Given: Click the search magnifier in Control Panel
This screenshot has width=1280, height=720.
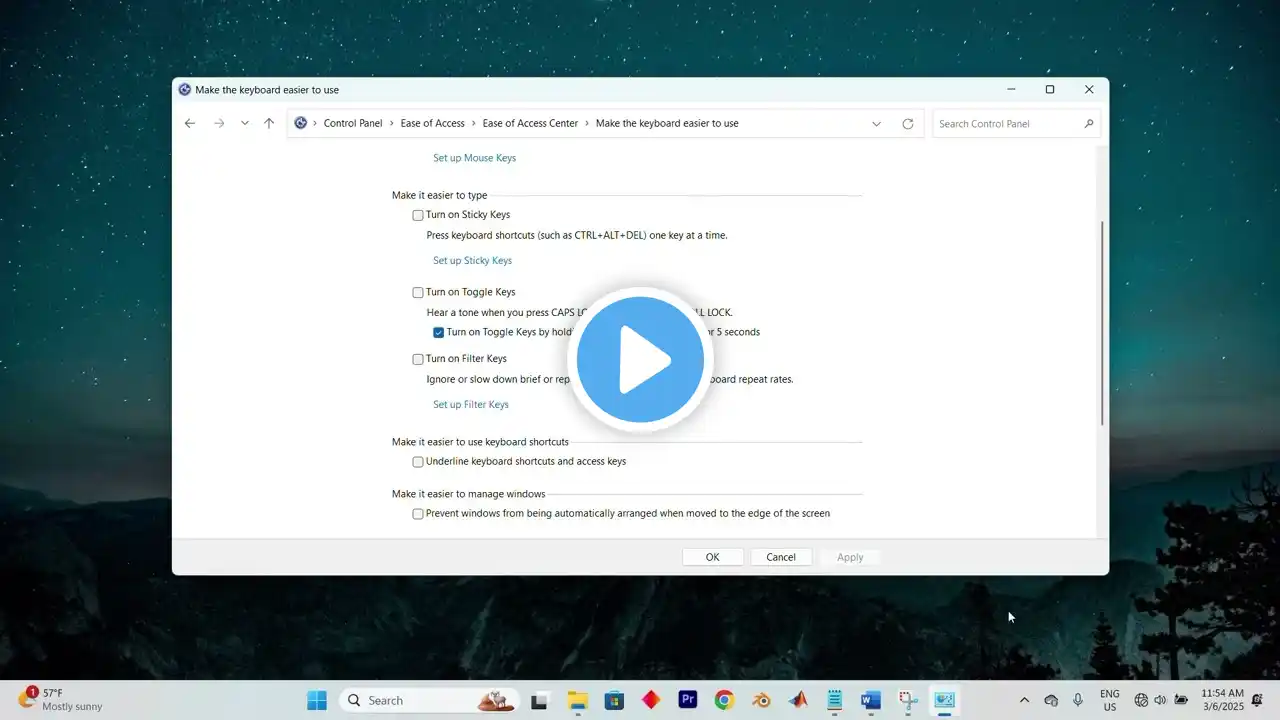Looking at the screenshot, I should point(1089,123).
